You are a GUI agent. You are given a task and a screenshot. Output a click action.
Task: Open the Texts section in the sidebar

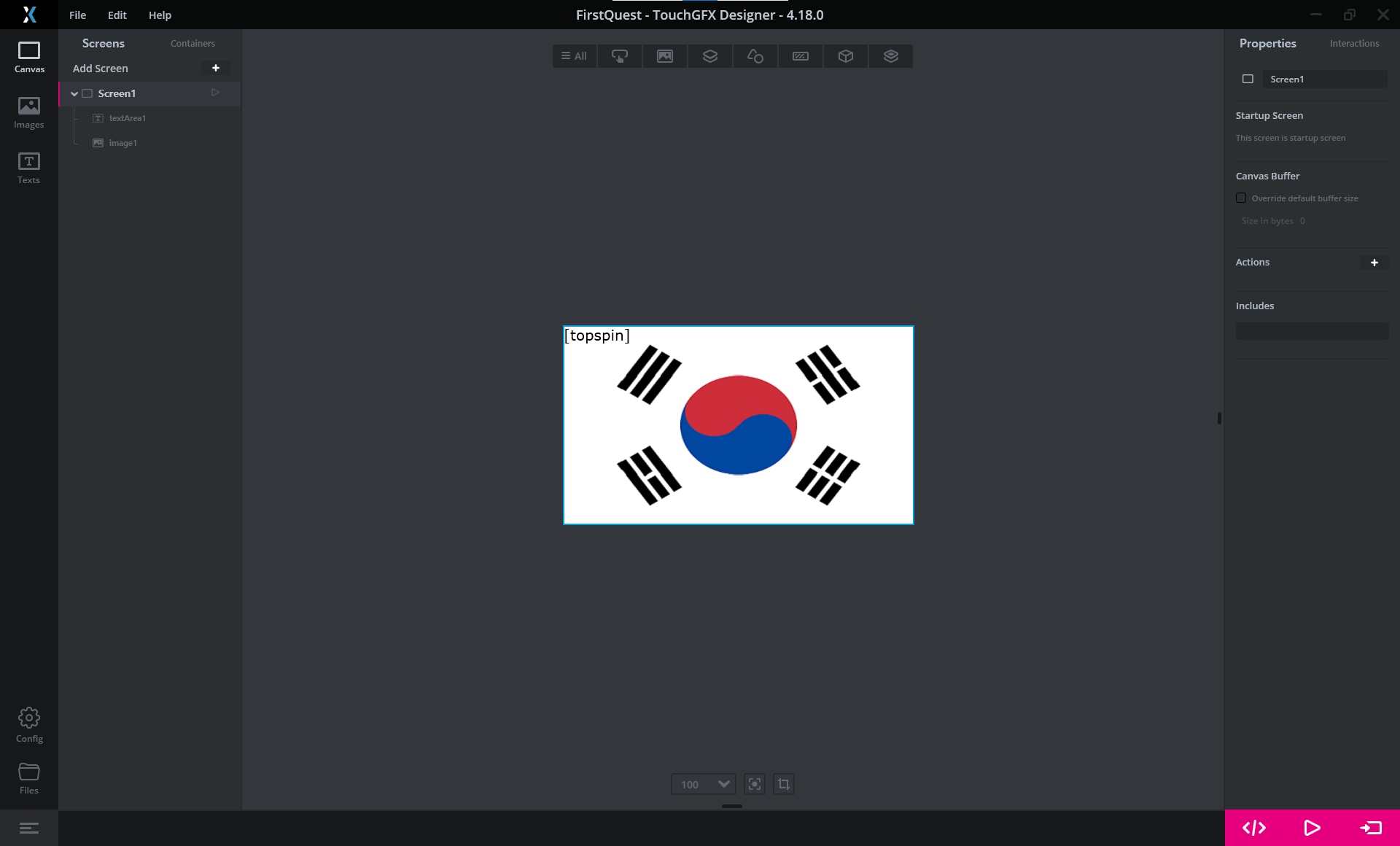click(29, 168)
